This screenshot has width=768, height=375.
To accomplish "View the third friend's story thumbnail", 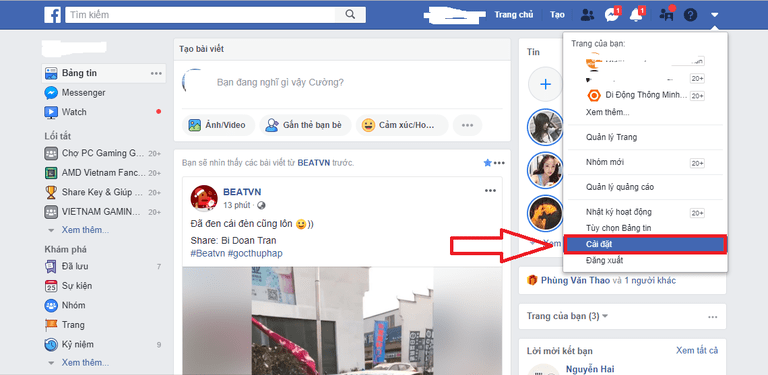I will pyautogui.click(x=545, y=213).
